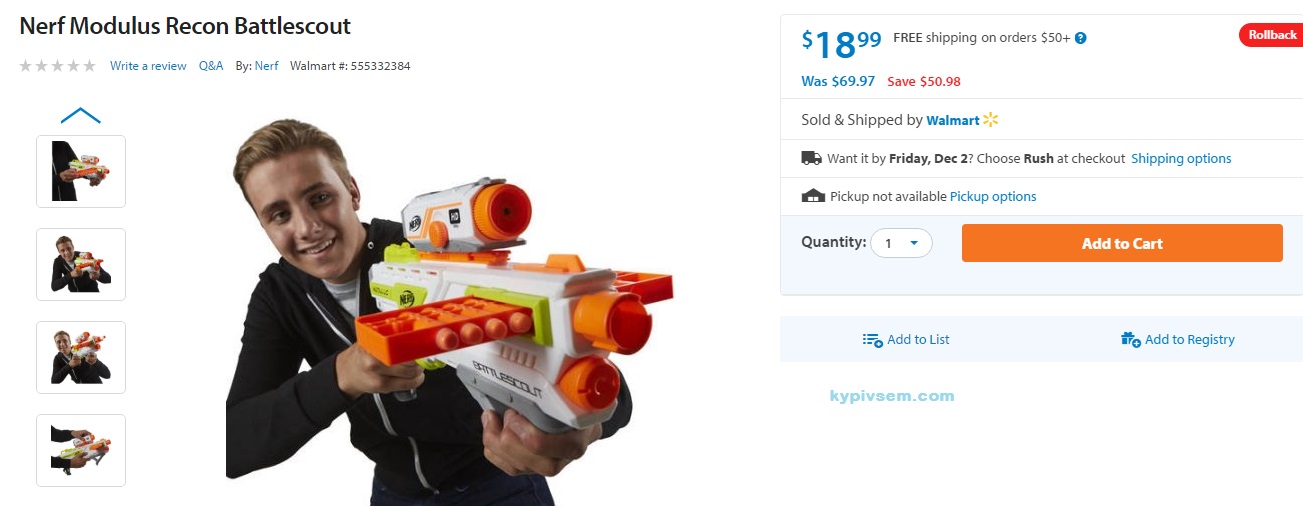1303x506 pixels.
Task: Open the Quantity dropdown
Action: (901, 243)
